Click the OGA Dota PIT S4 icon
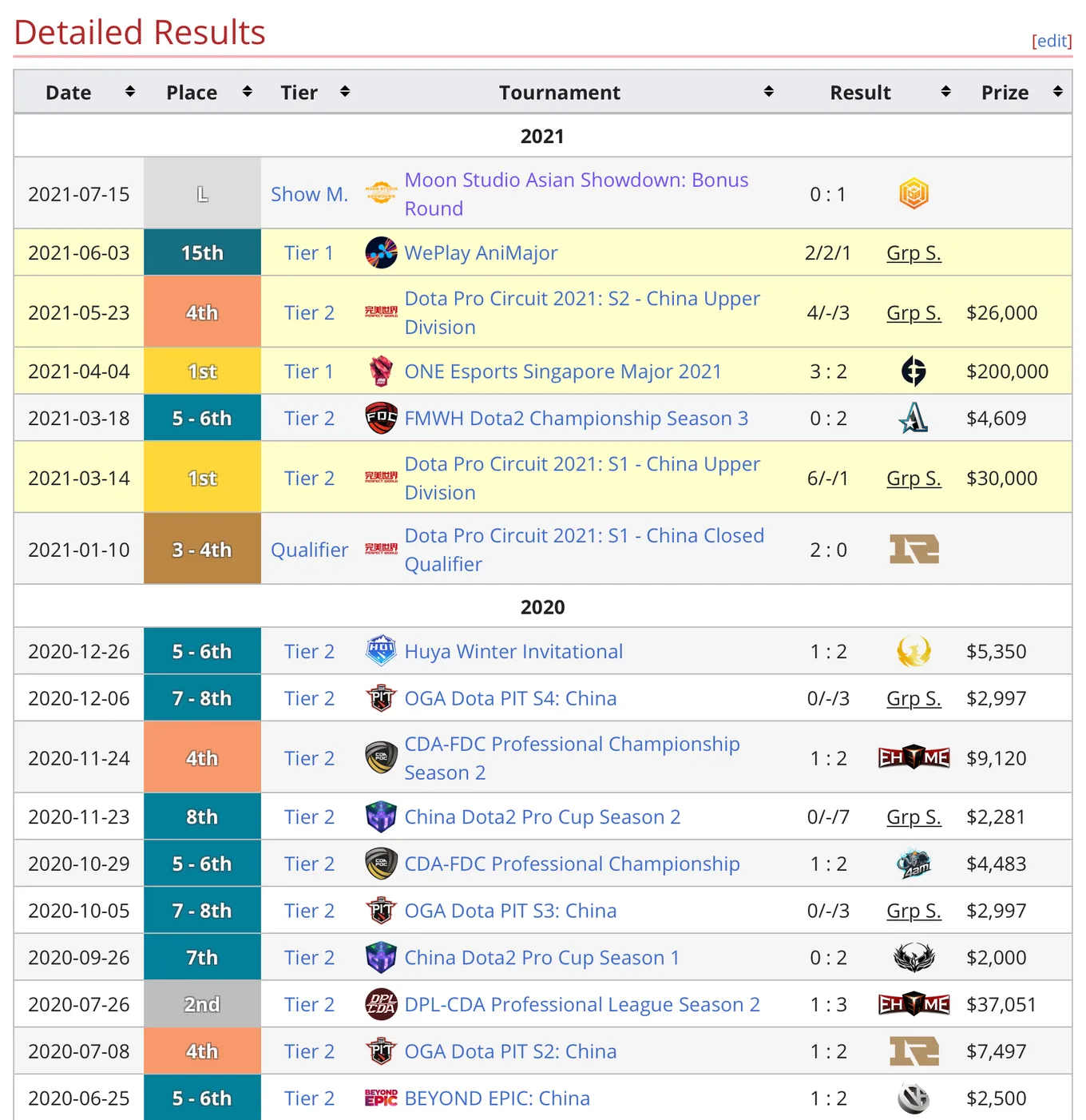 (x=381, y=698)
